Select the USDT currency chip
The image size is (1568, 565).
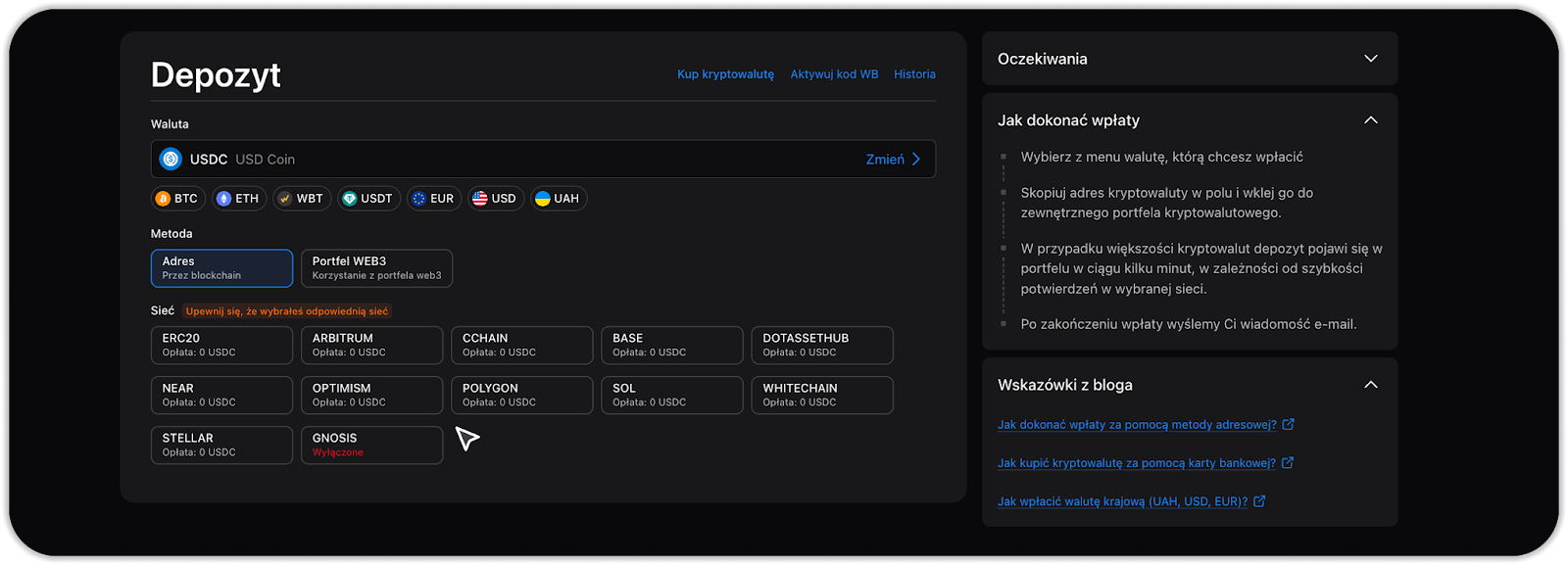[x=367, y=199]
